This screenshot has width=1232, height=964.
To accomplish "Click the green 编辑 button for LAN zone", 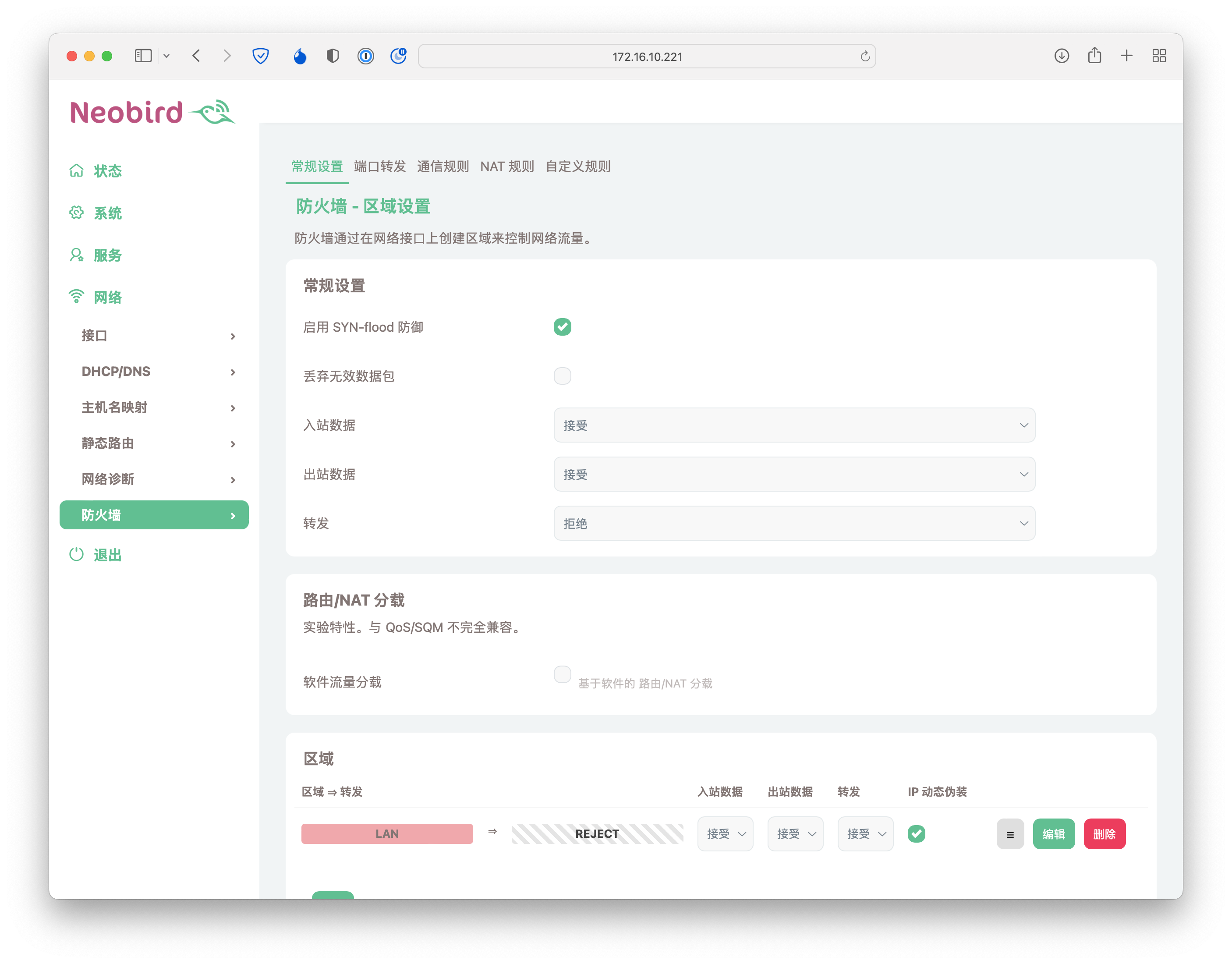I will [1053, 833].
